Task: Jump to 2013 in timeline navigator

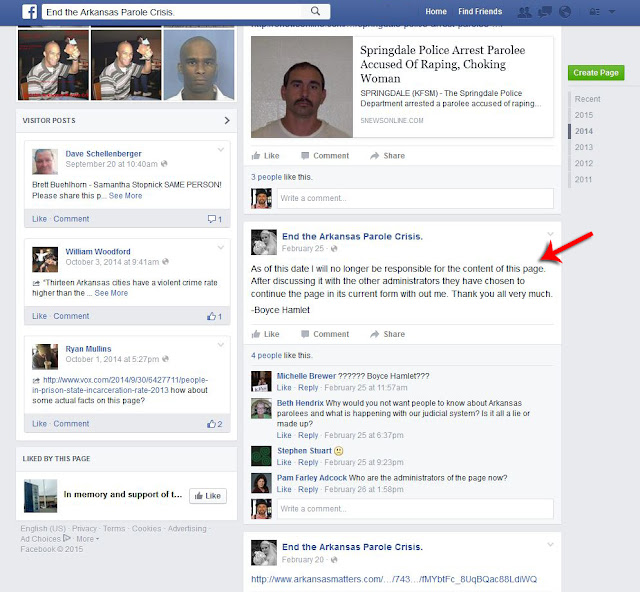Action: (584, 147)
